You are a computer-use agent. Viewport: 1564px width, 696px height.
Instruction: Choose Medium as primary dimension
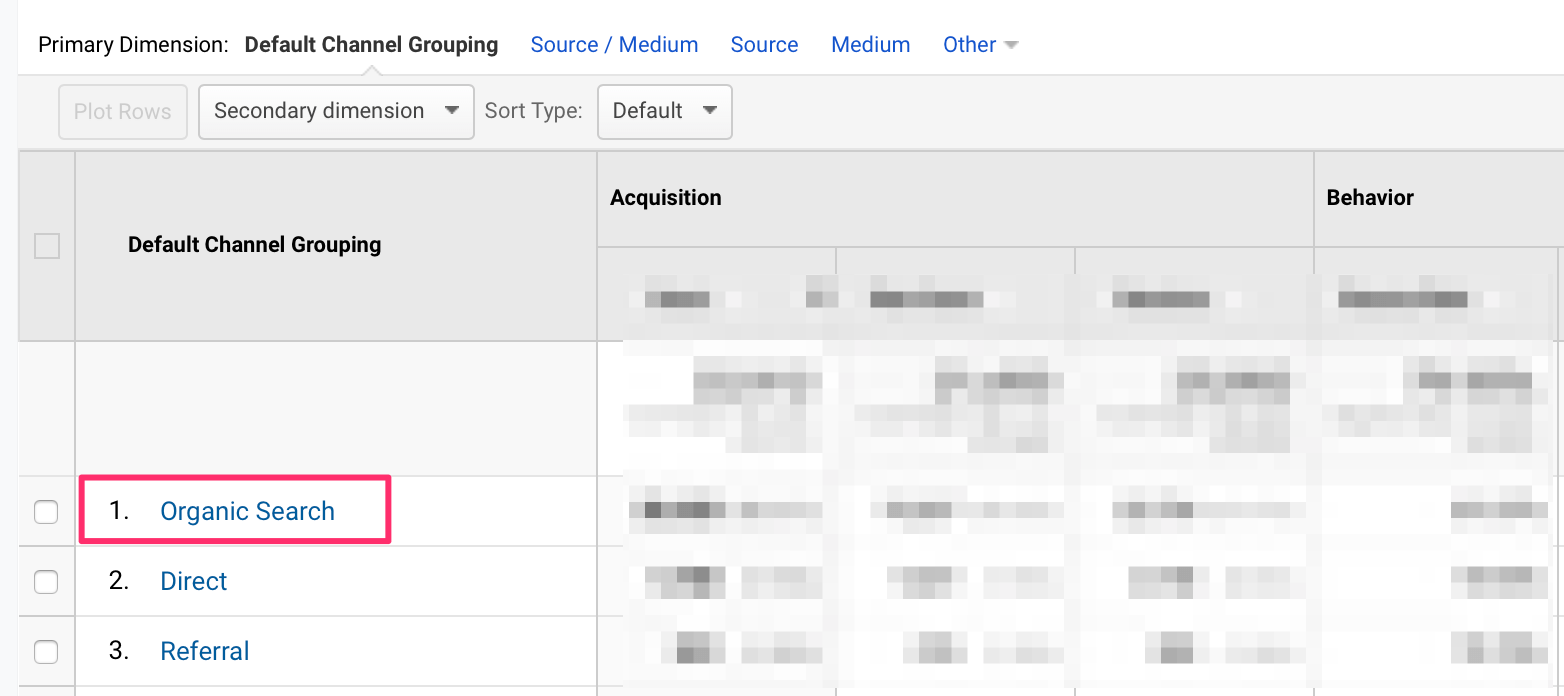(870, 45)
